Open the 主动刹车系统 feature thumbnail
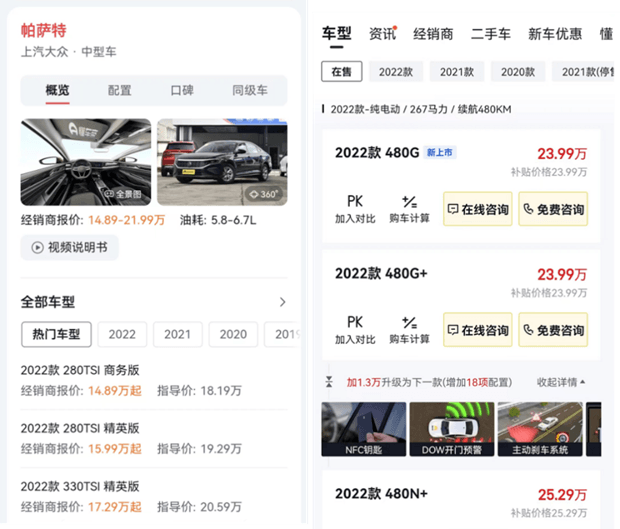620x529 pixels. pos(540,429)
